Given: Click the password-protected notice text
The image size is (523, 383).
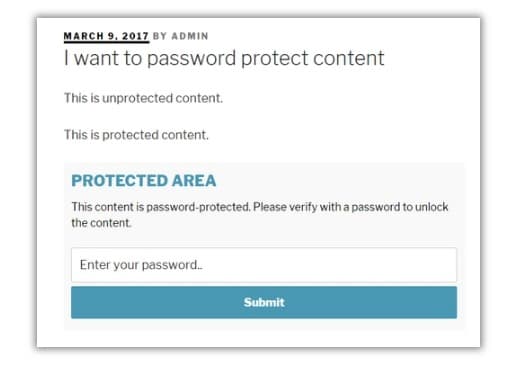Looking at the screenshot, I should pos(260,215).
